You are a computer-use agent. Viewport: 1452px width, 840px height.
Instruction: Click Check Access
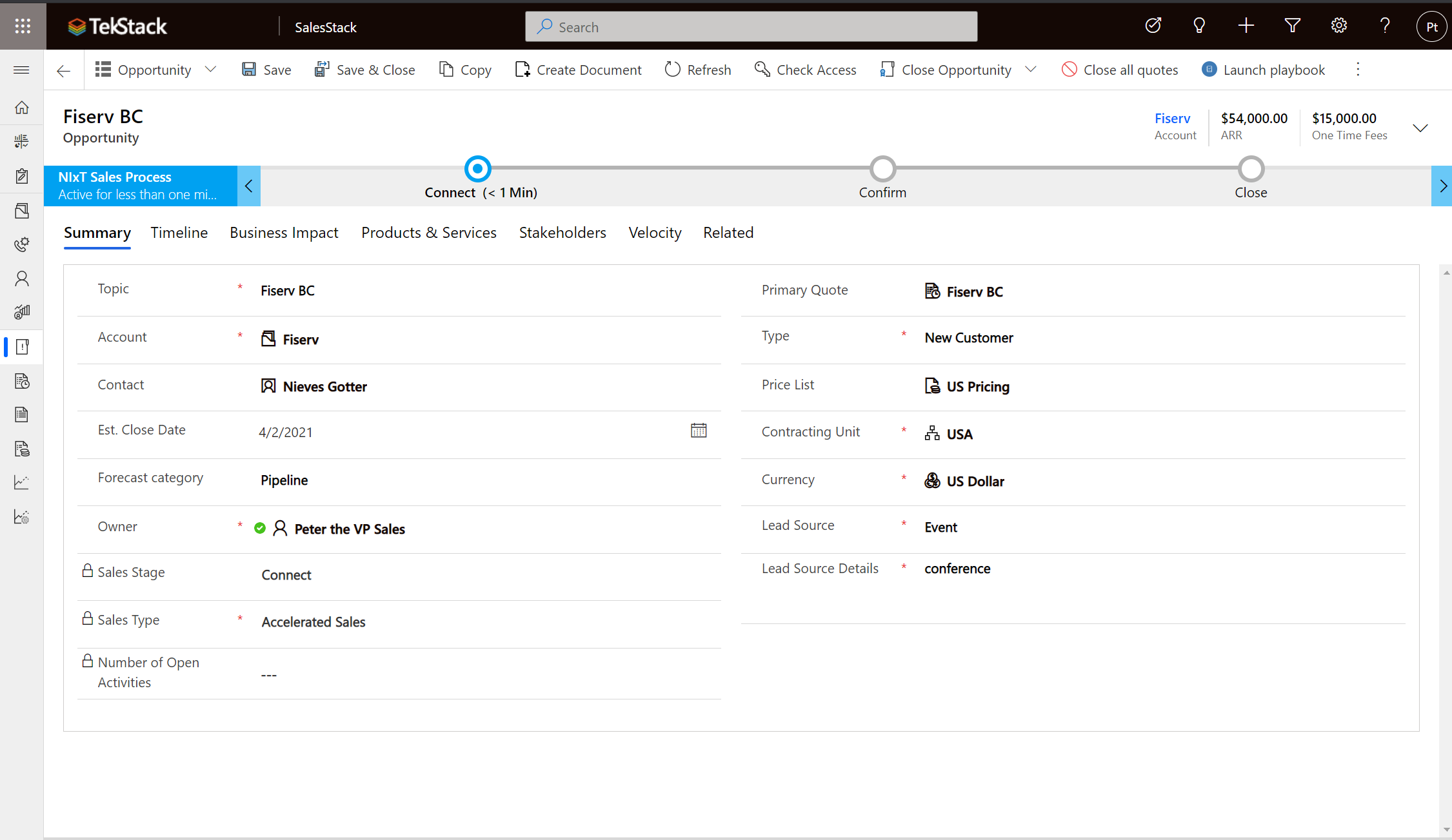(x=805, y=70)
